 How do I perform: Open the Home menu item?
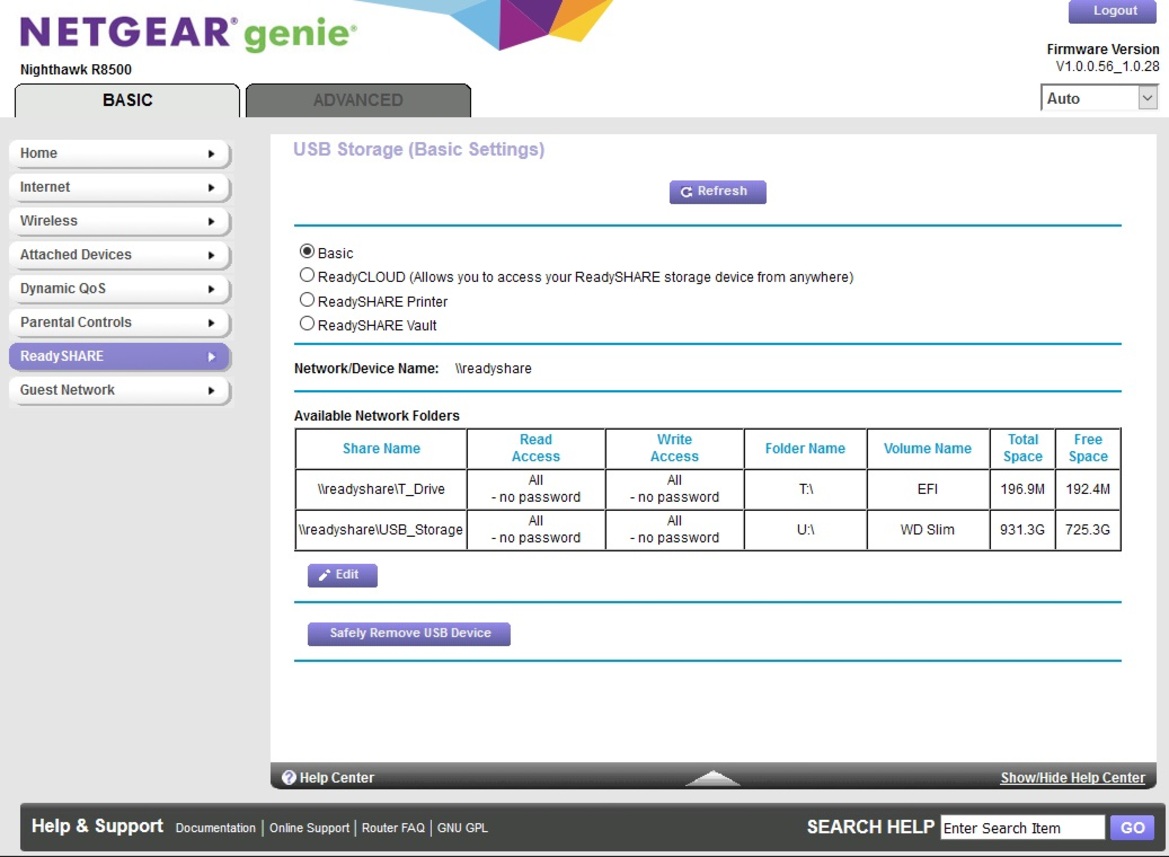point(119,154)
